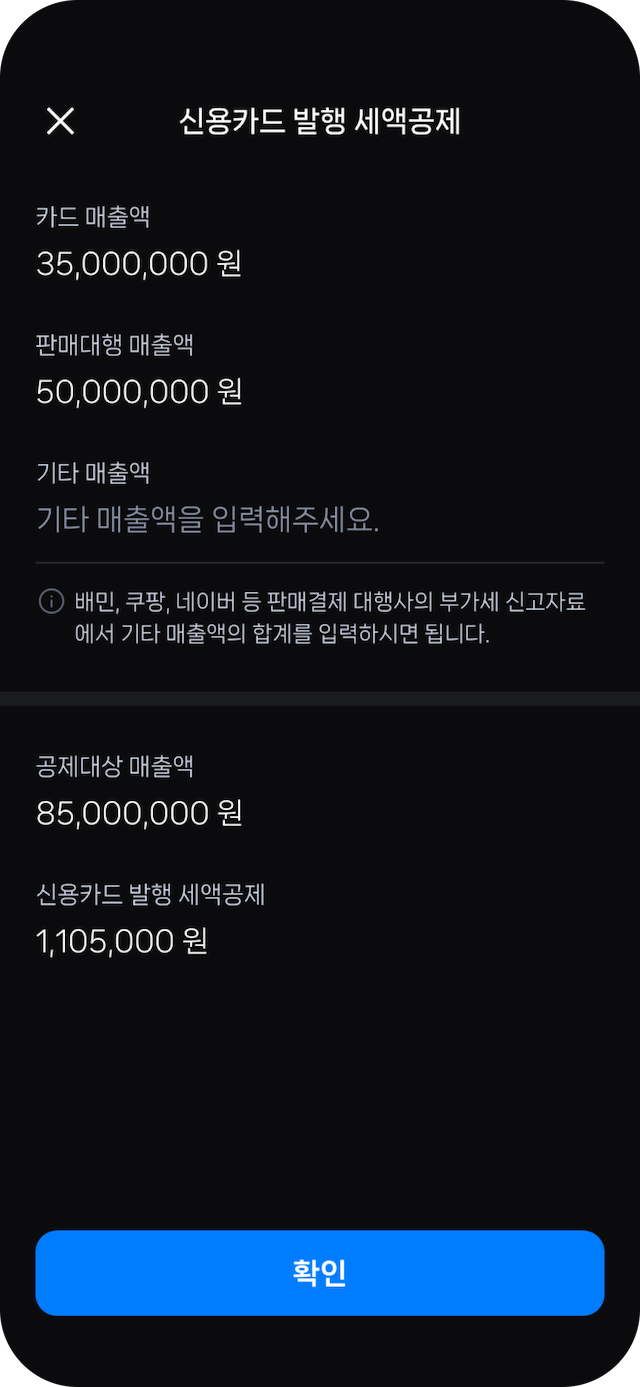
Task: Select the 카드 매출액 label
Action: (x=93, y=216)
